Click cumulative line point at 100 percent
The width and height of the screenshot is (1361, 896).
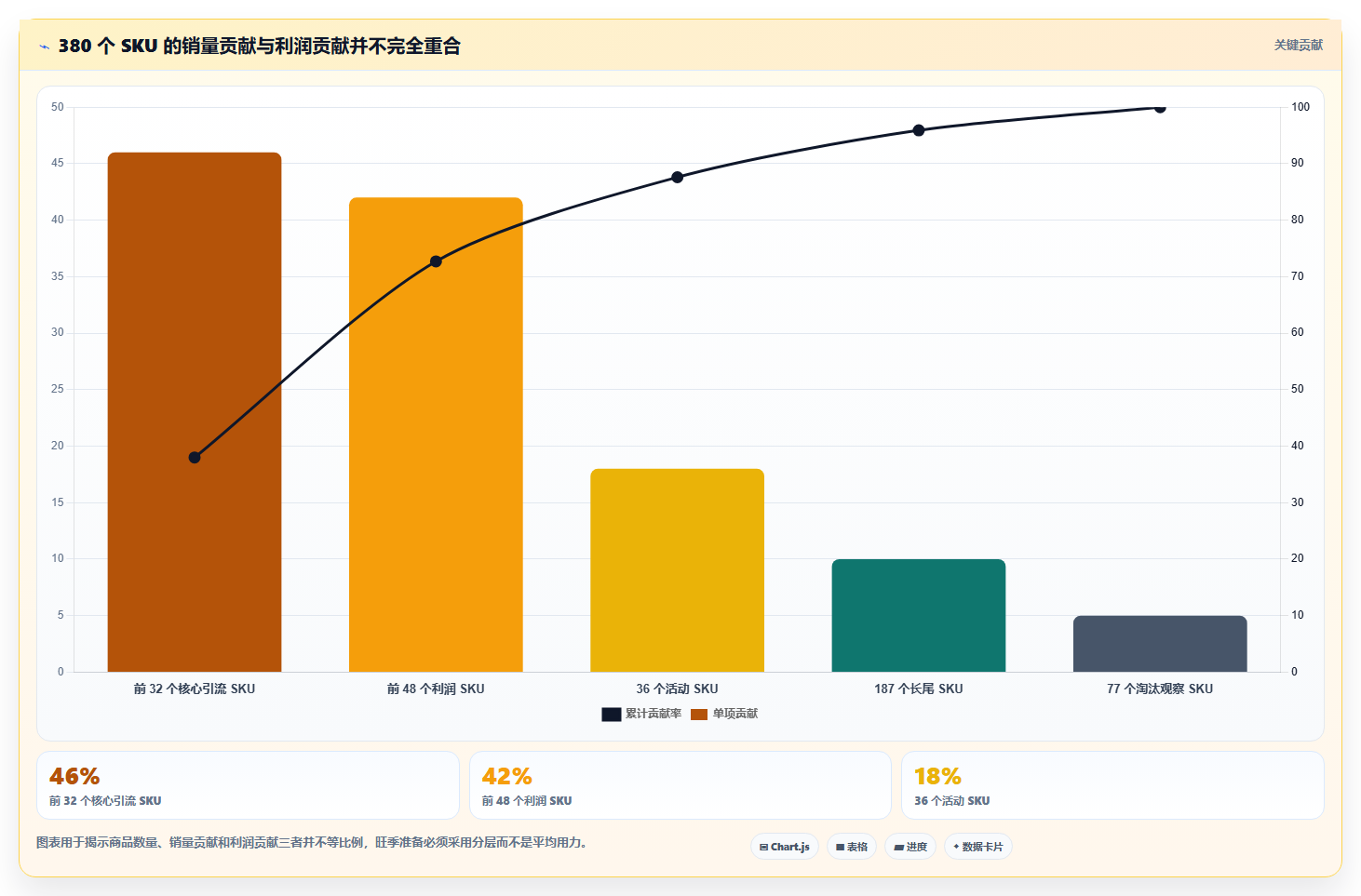tap(1160, 108)
